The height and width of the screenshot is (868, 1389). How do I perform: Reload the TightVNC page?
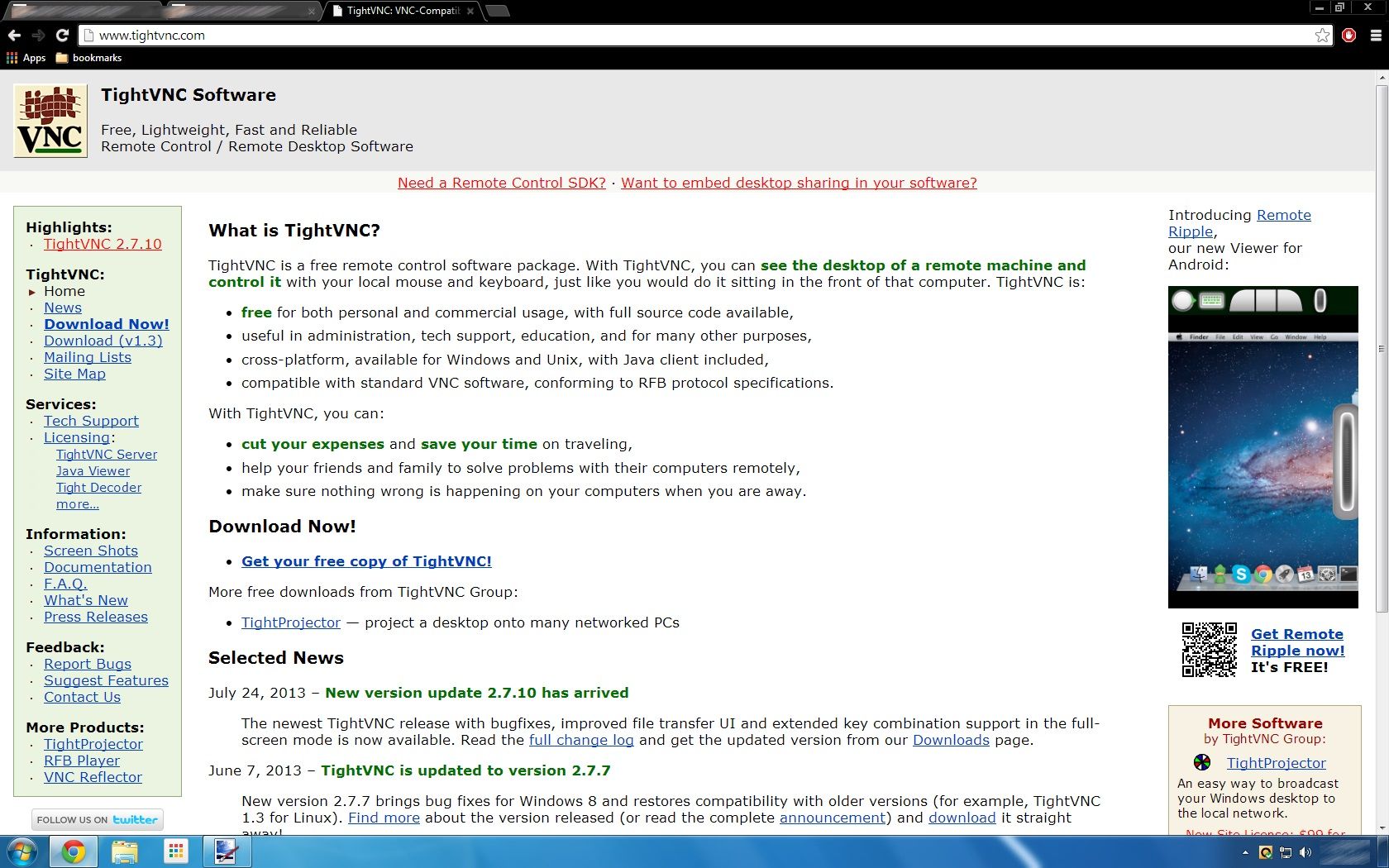[63, 36]
